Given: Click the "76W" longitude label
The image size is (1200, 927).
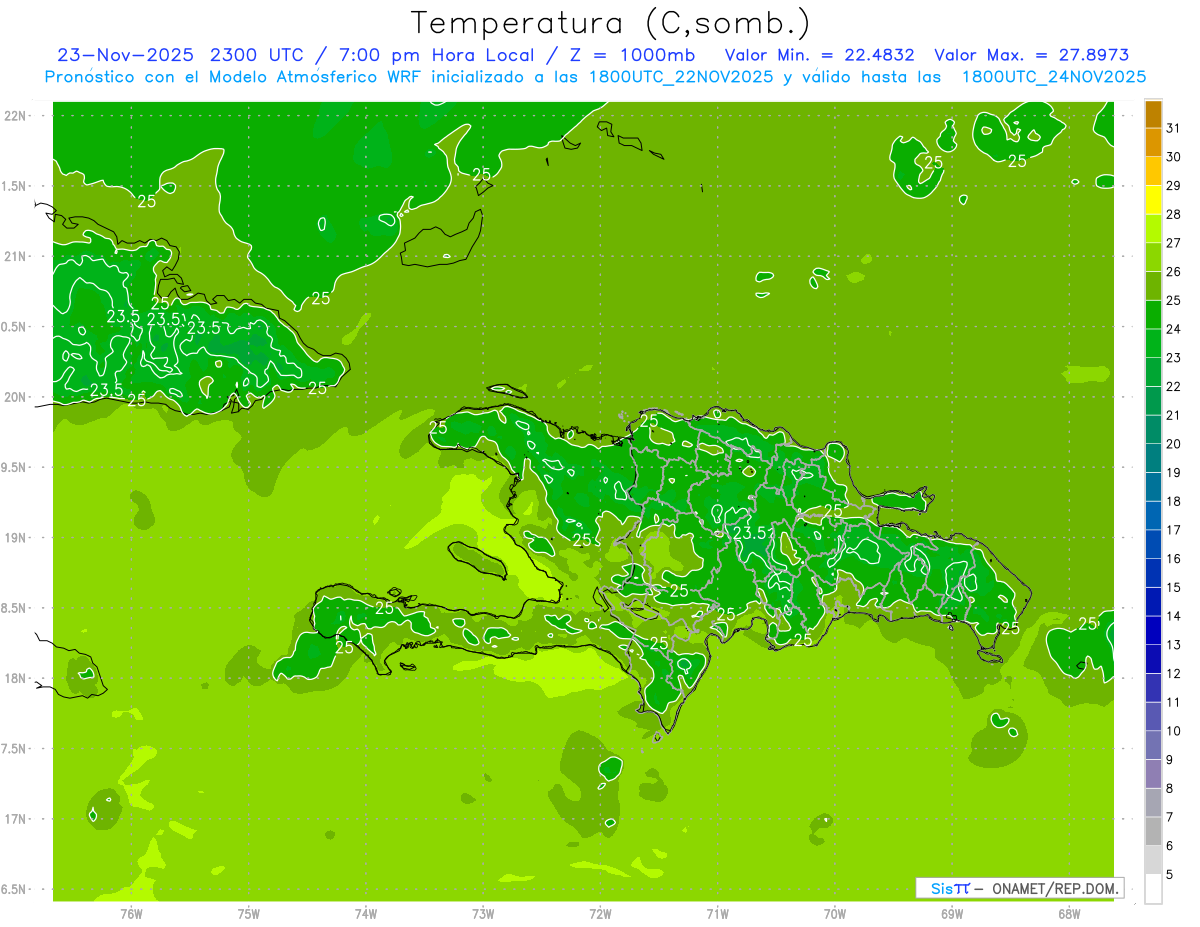Looking at the screenshot, I should pos(131,914).
